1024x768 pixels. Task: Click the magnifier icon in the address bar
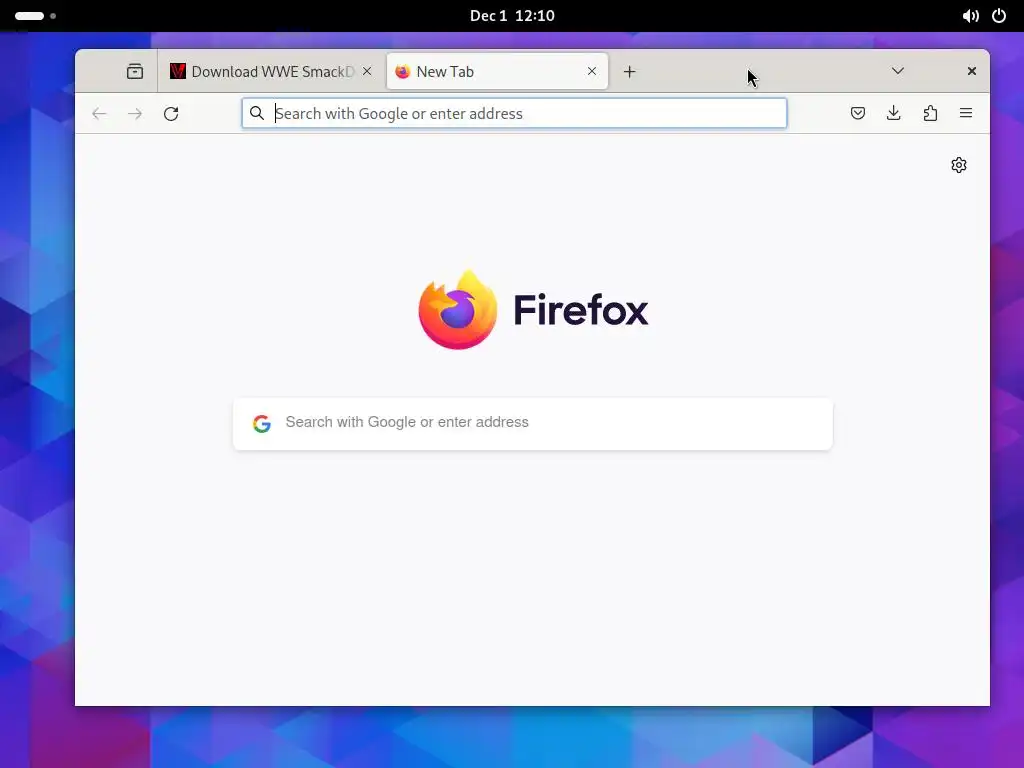tap(257, 113)
